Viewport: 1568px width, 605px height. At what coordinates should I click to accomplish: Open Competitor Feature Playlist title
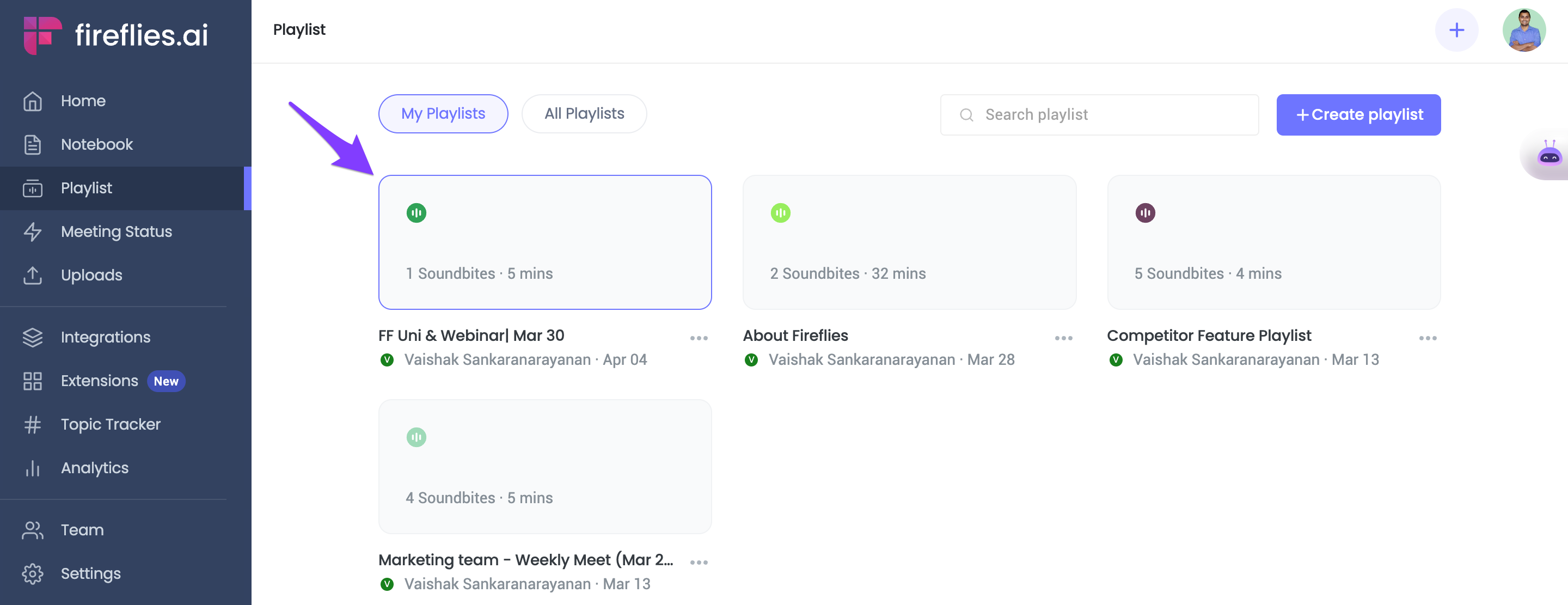pyautogui.click(x=1209, y=336)
